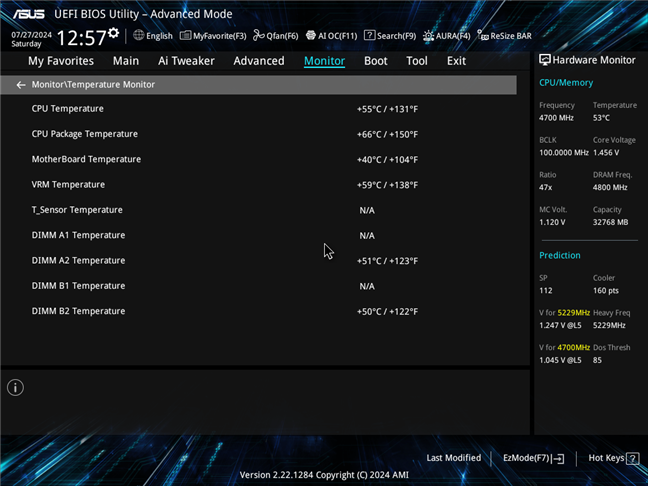Open Ai Tweaker tab

[186, 61]
